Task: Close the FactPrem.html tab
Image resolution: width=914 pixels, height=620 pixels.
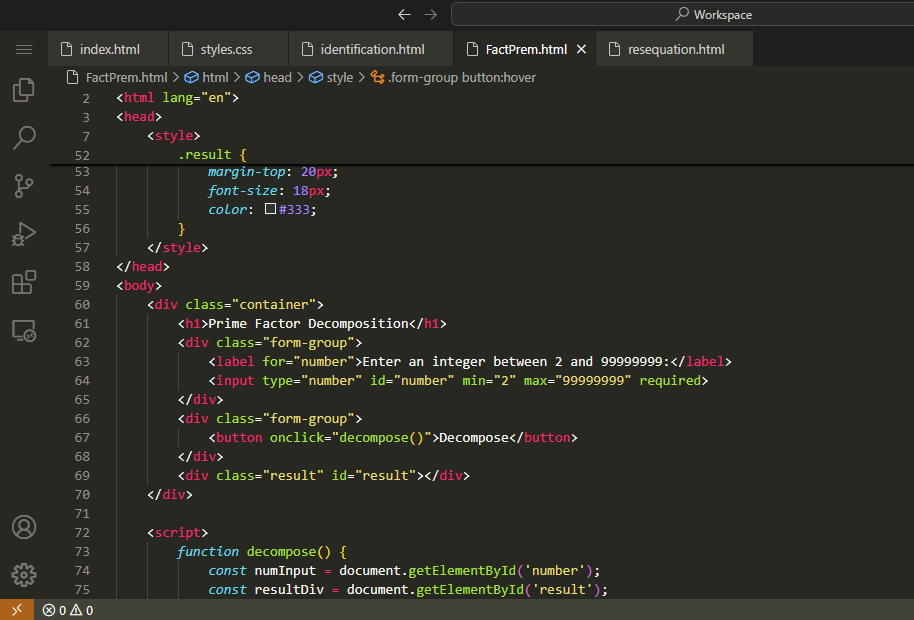Action: pyautogui.click(x=581, y=49)
